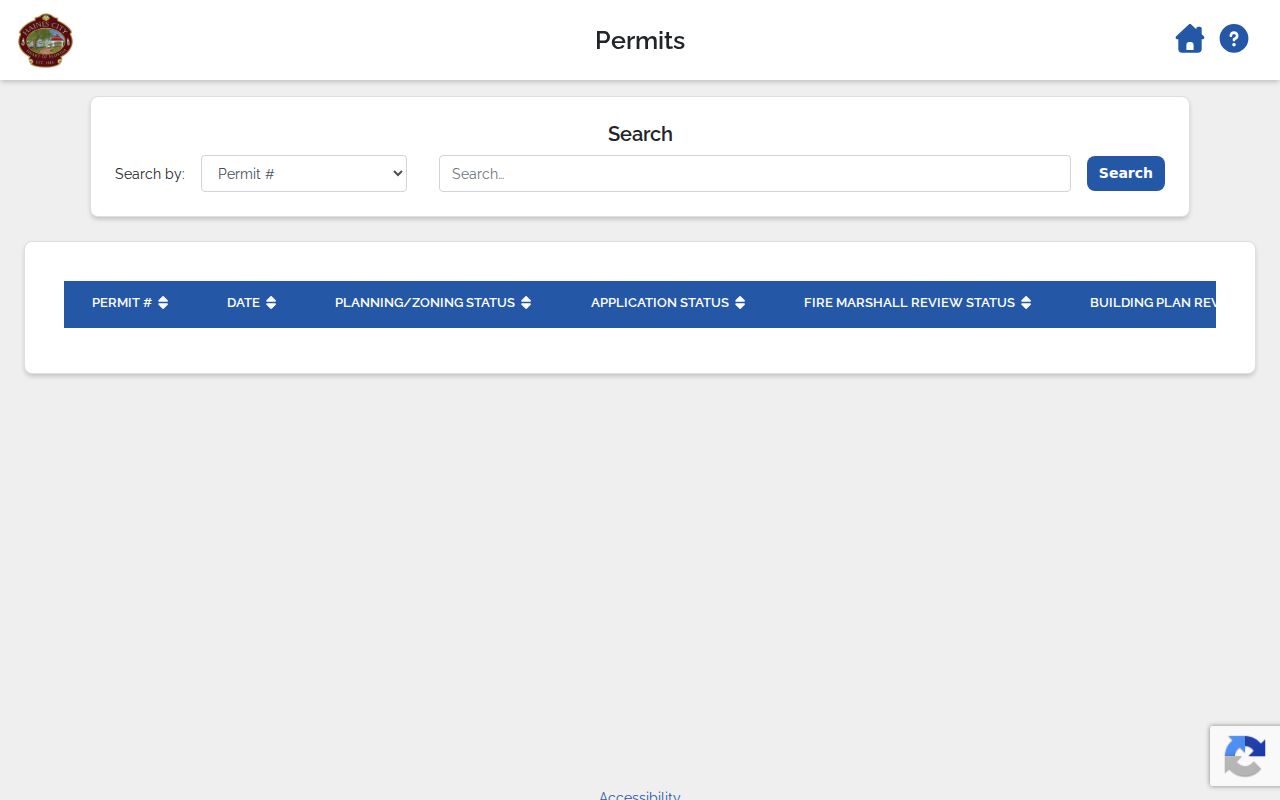Sort by Permit # column arrows

click(x=163, y=303)
